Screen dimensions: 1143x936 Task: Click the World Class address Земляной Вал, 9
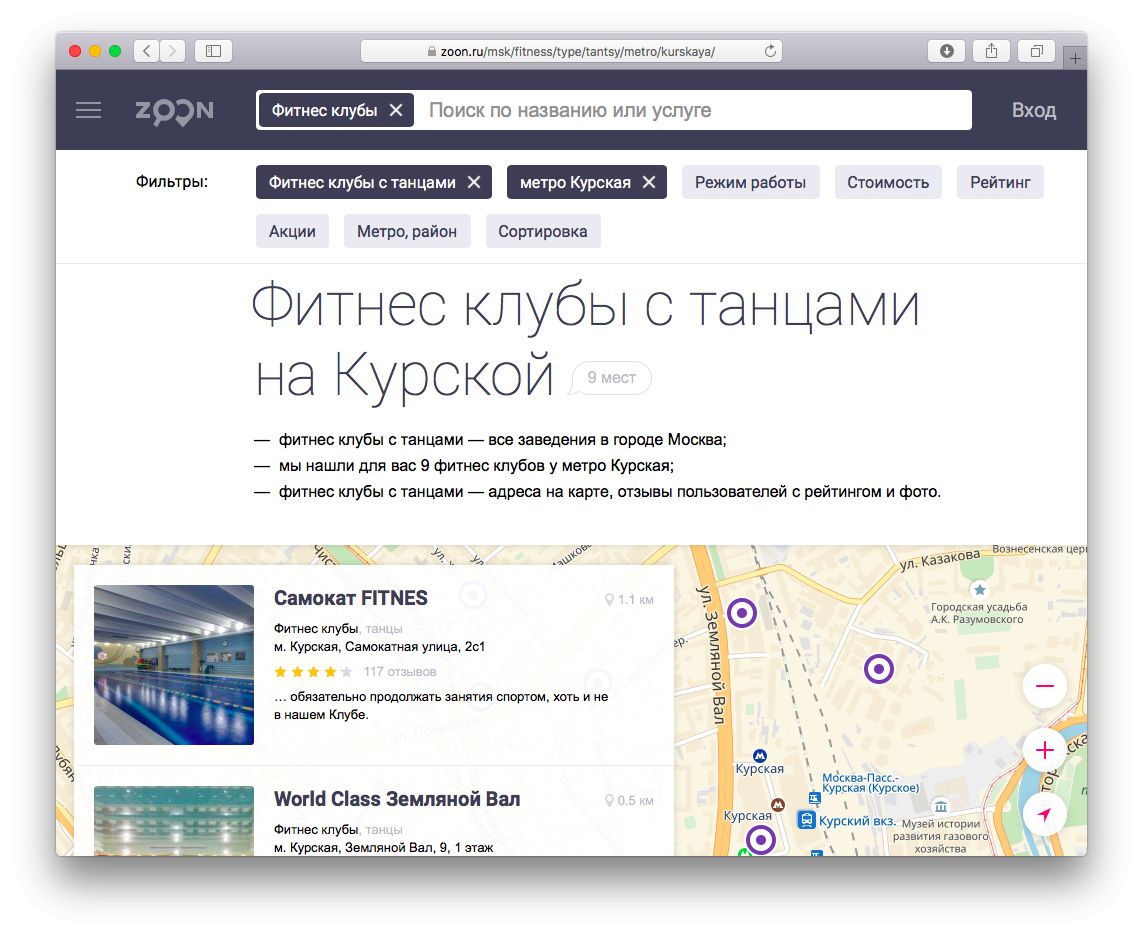click(x=383, y=848)
